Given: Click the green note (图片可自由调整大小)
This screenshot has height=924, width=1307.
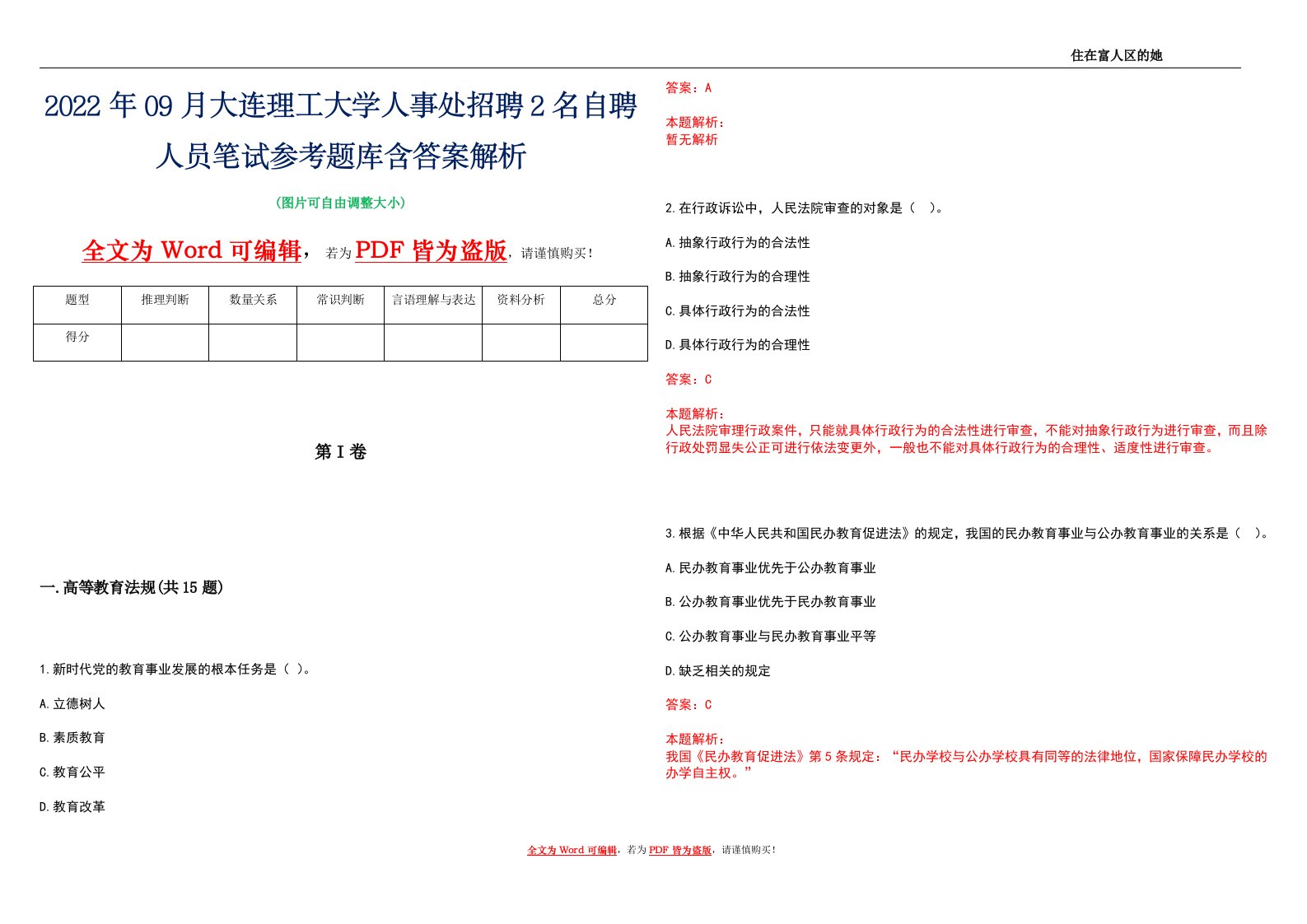Looking at the screenshot, I should pos(340,203).
